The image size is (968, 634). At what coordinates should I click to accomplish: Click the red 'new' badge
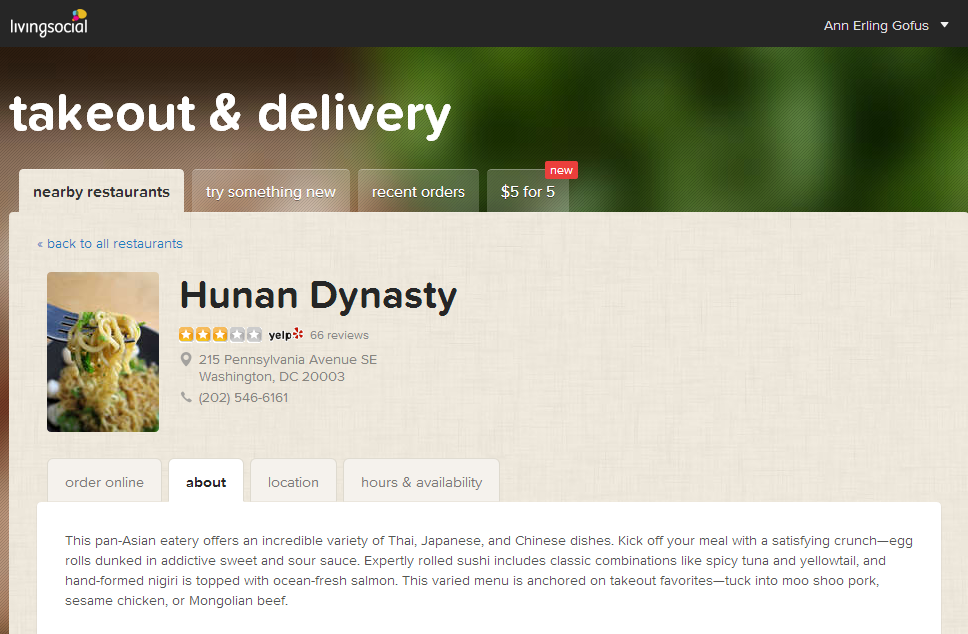(561, 170)
